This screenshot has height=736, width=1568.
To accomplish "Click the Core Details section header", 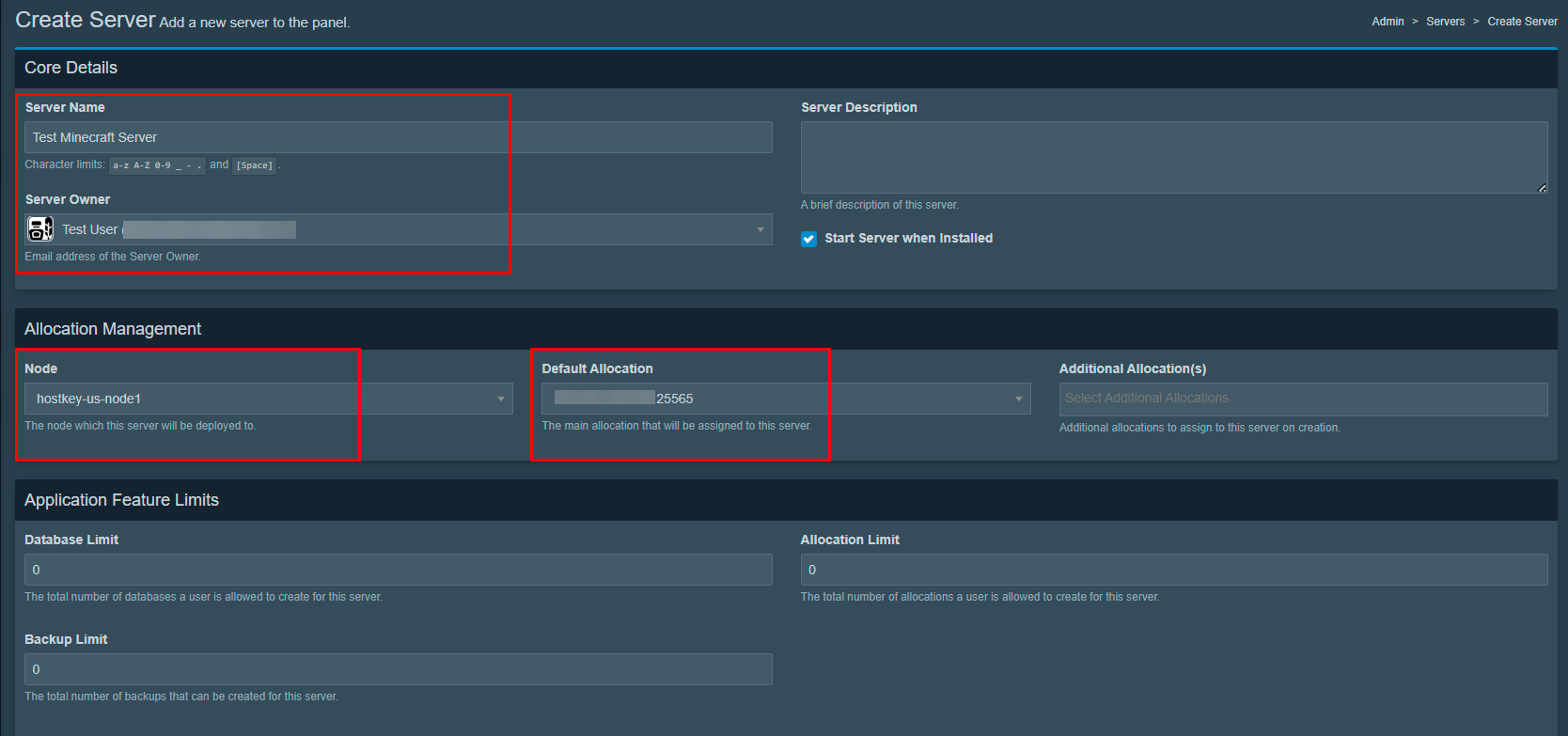I will 71,68.
